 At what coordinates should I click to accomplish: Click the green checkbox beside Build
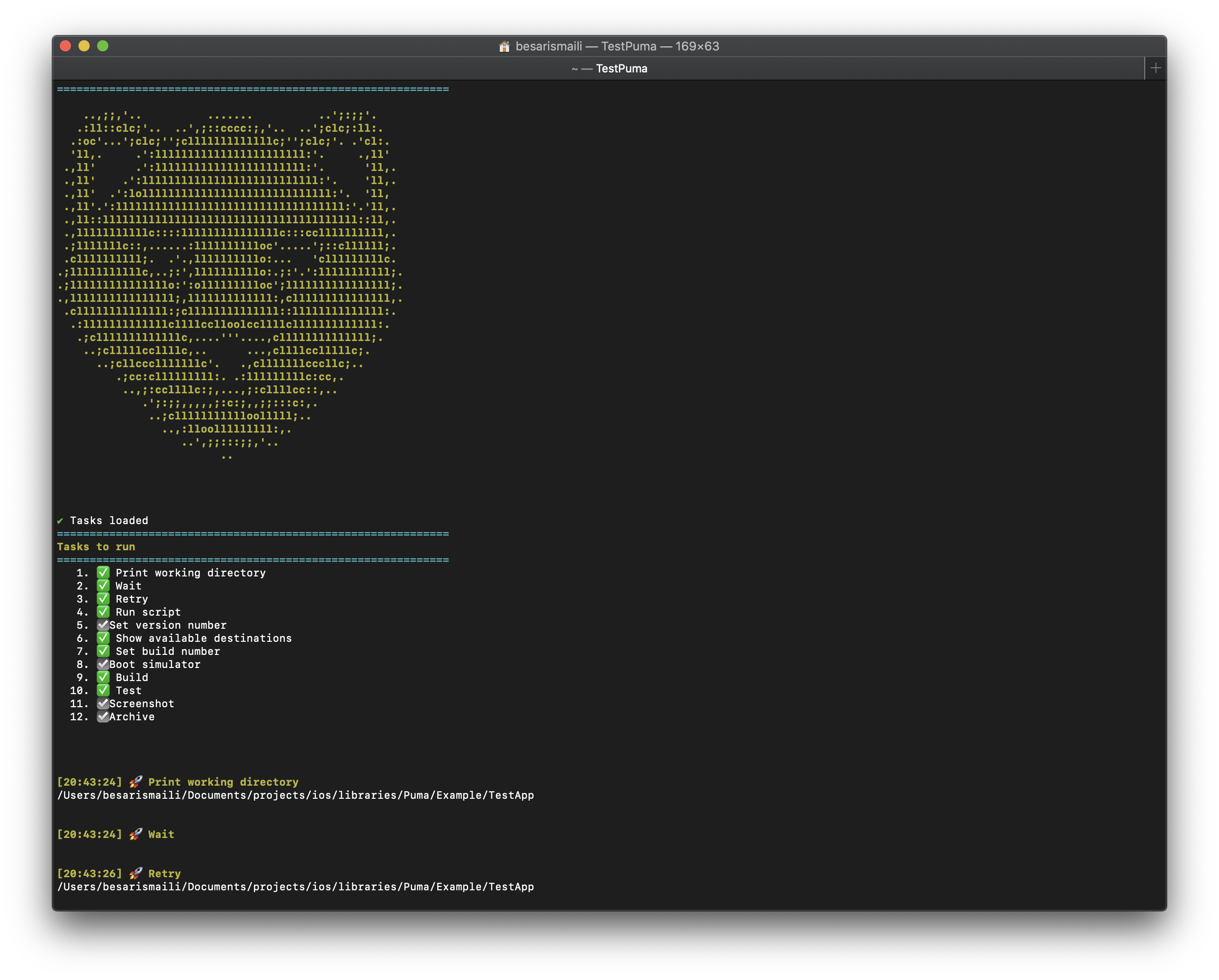click(x=103, y=677)
